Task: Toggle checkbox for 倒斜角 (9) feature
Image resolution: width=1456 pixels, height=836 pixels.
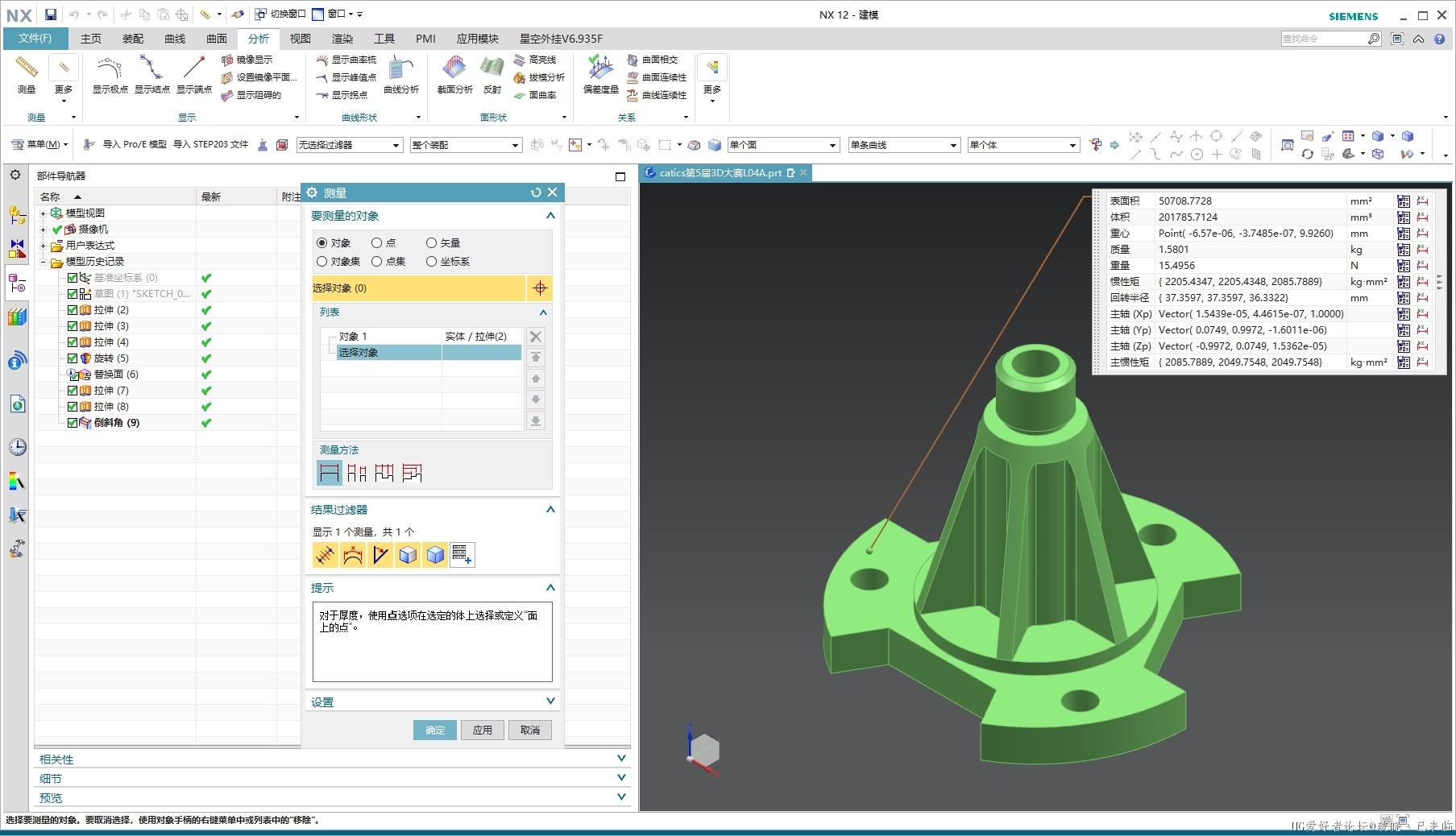Action: 73,423
